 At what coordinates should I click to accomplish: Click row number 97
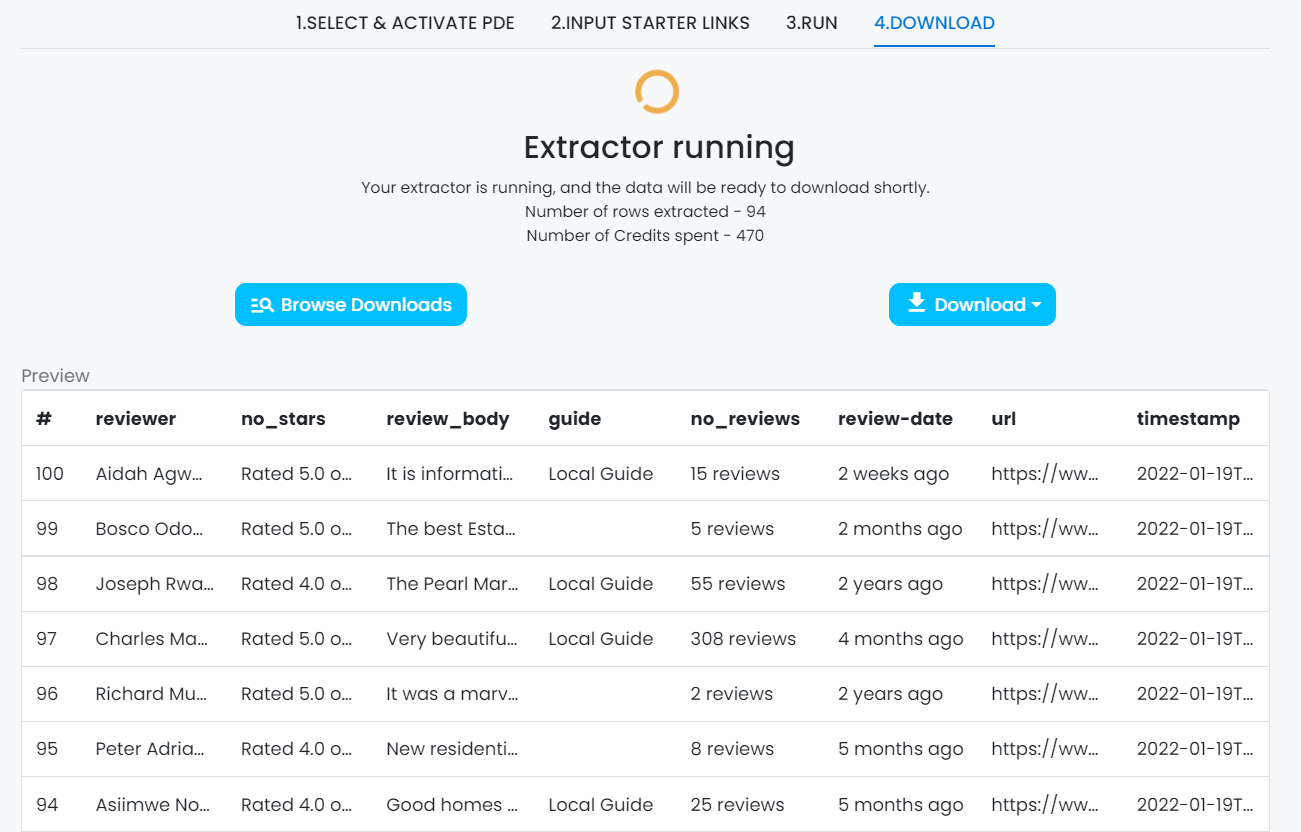pyautogui.click(x=47, y=639)
